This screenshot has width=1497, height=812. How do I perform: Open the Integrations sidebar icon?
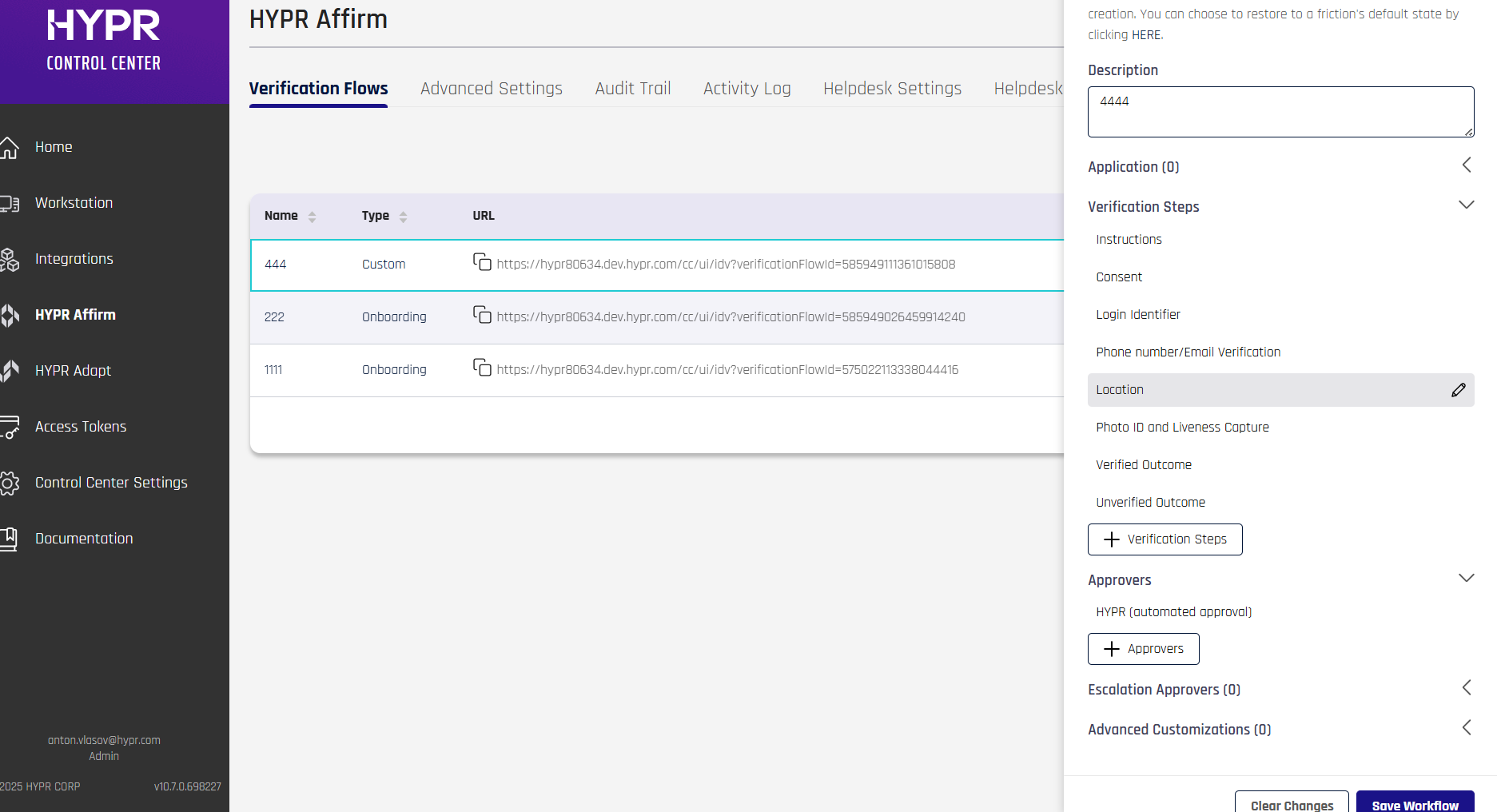[x=10, y=259]
